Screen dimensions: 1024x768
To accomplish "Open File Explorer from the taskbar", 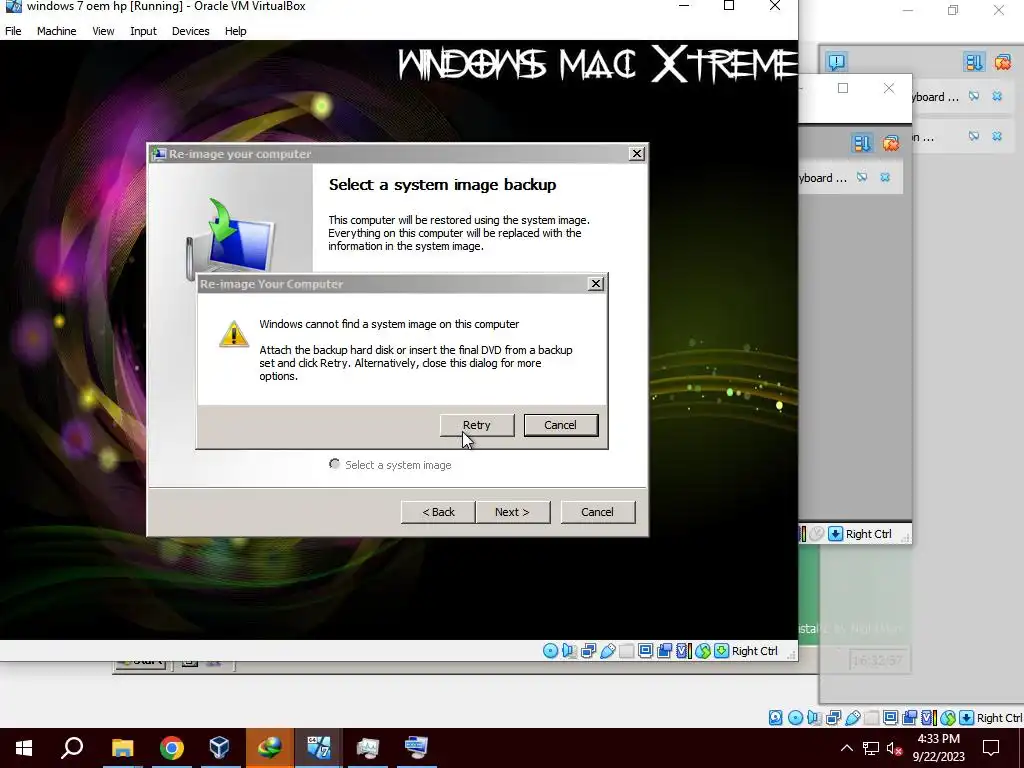I will click(122, 748).
